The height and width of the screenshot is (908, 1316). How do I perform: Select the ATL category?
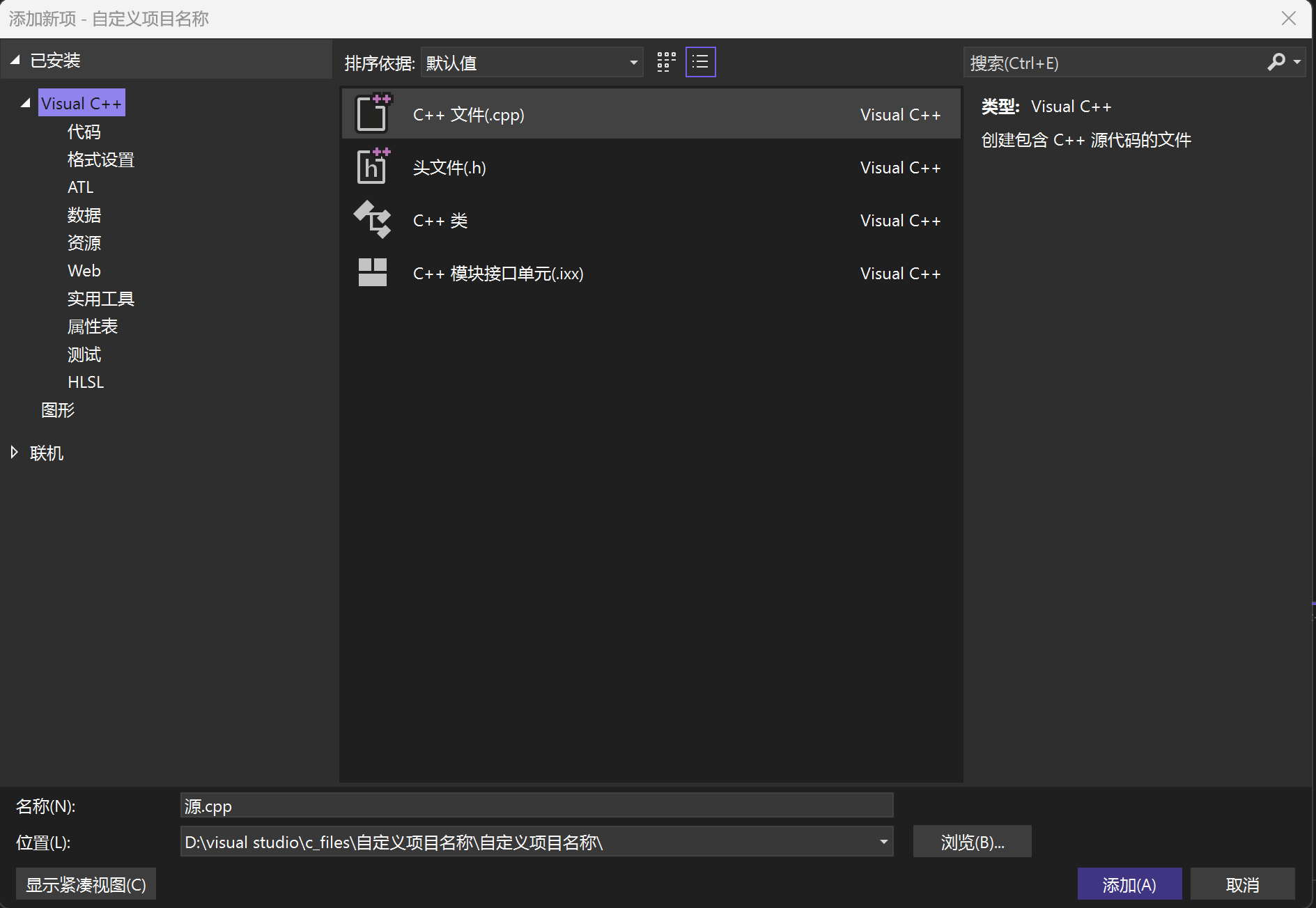coord(81,187)
